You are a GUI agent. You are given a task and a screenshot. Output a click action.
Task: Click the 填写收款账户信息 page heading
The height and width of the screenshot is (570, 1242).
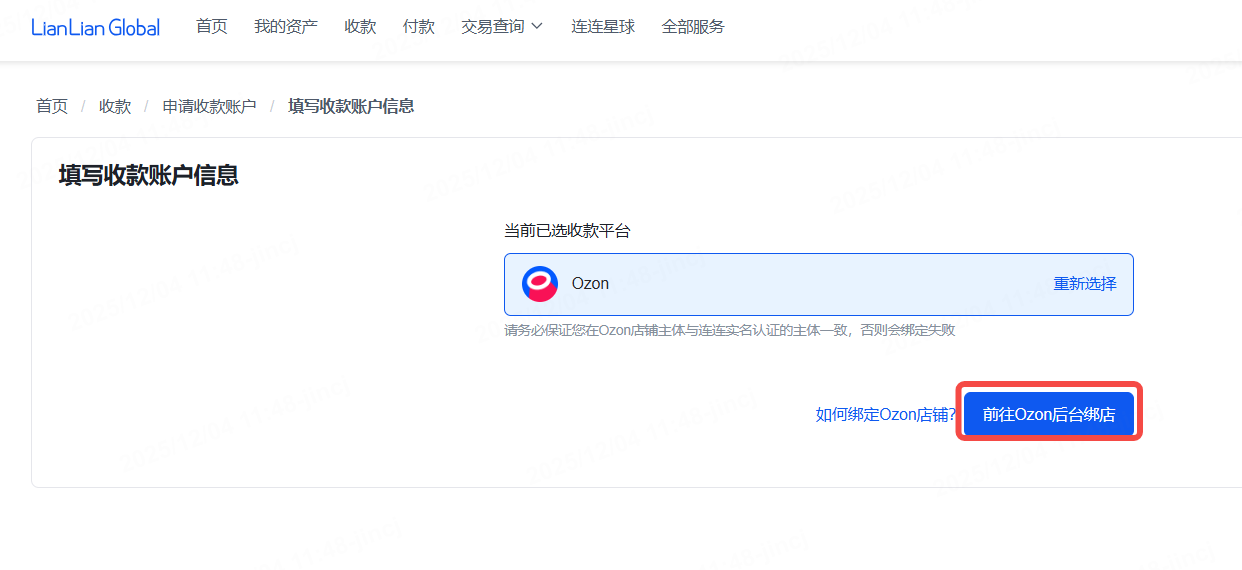(x=148, y=176)
